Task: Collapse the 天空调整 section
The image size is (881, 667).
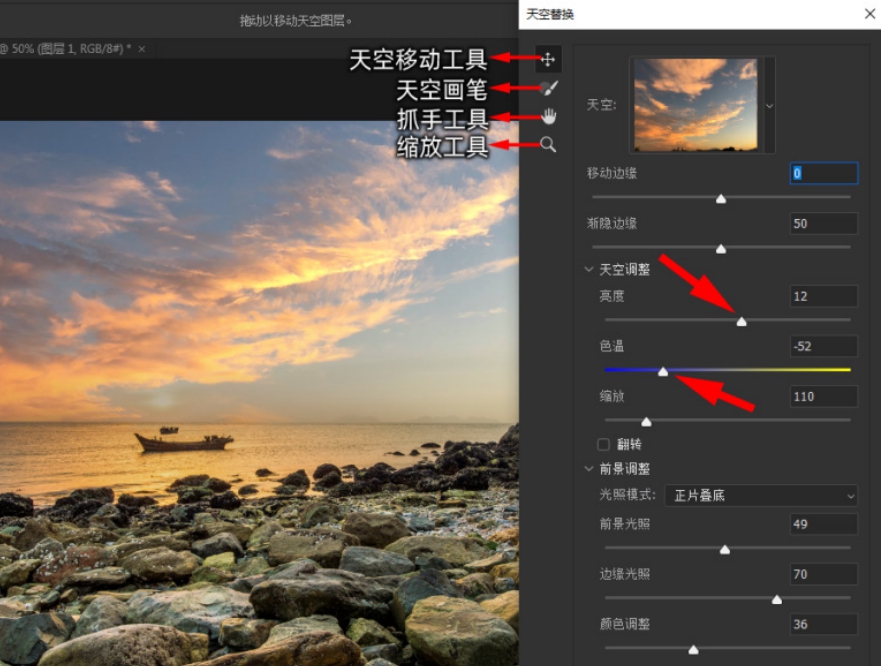Action: [589, 270]
